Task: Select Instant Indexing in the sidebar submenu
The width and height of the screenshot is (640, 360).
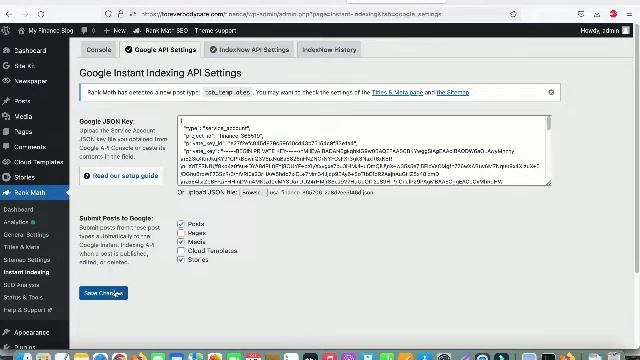Action: click(27, 272)
